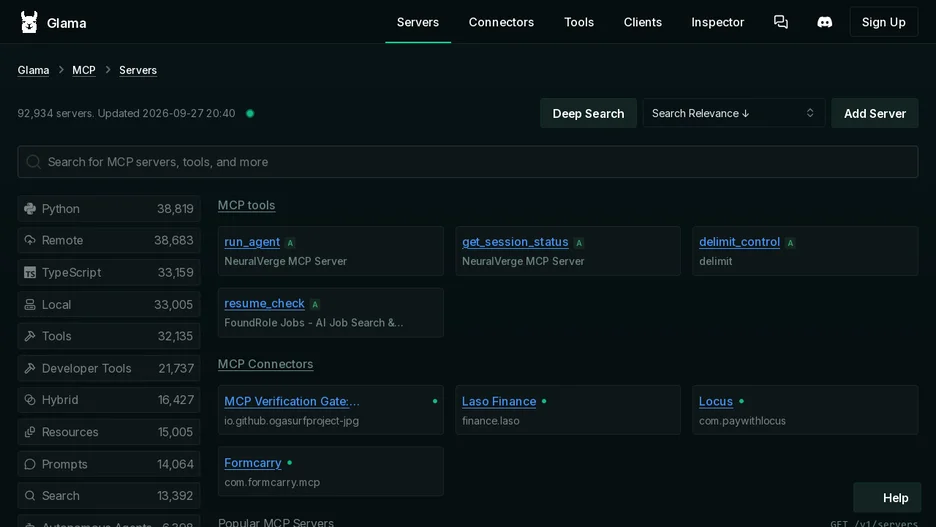
Task: Open the chat feedback icon in header
Action: [781, 22]
